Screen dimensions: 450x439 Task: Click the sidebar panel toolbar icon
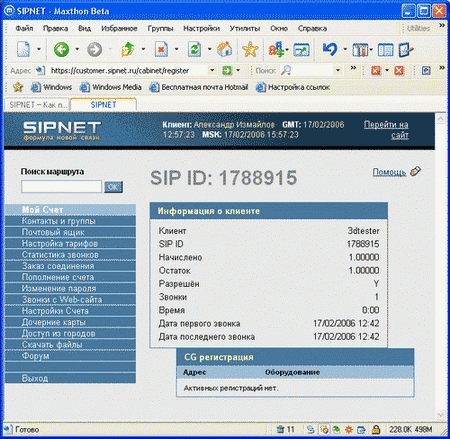385,50
